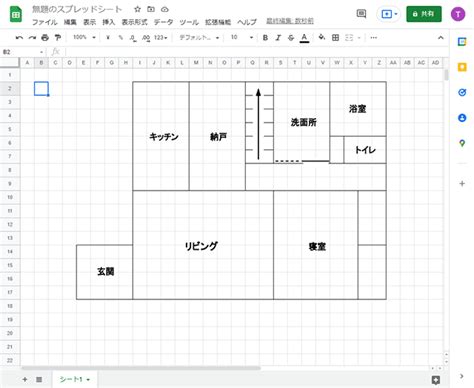Star the spreadsheet
This screenshot has width=474, height=388.
[x=137, y=9]
